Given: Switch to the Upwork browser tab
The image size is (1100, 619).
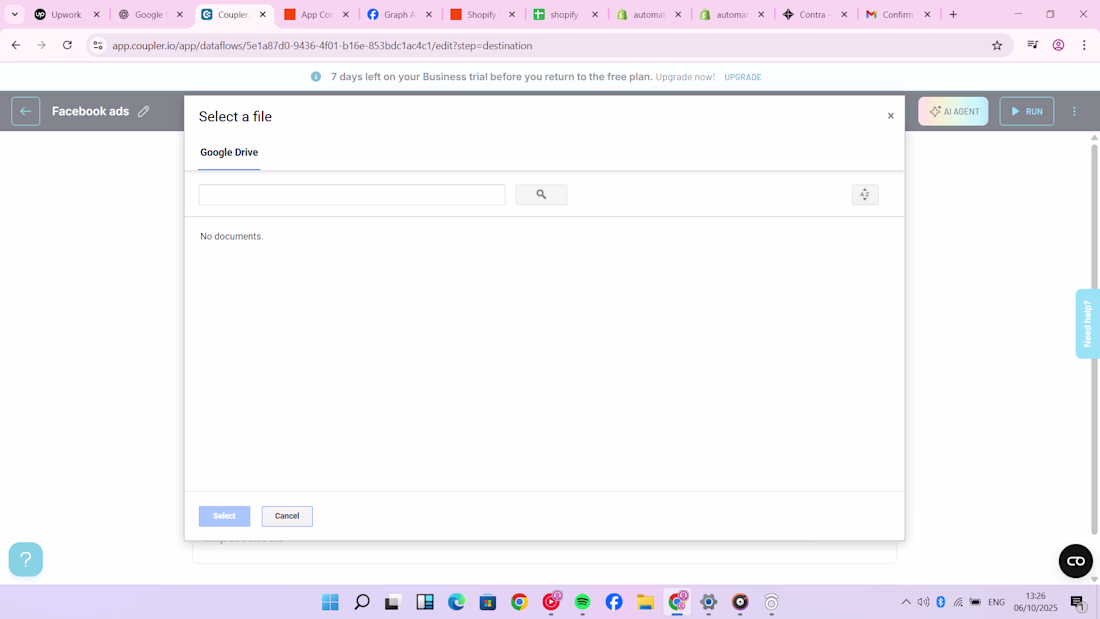Looking at the screenshot, I should (x=67, y=14).
